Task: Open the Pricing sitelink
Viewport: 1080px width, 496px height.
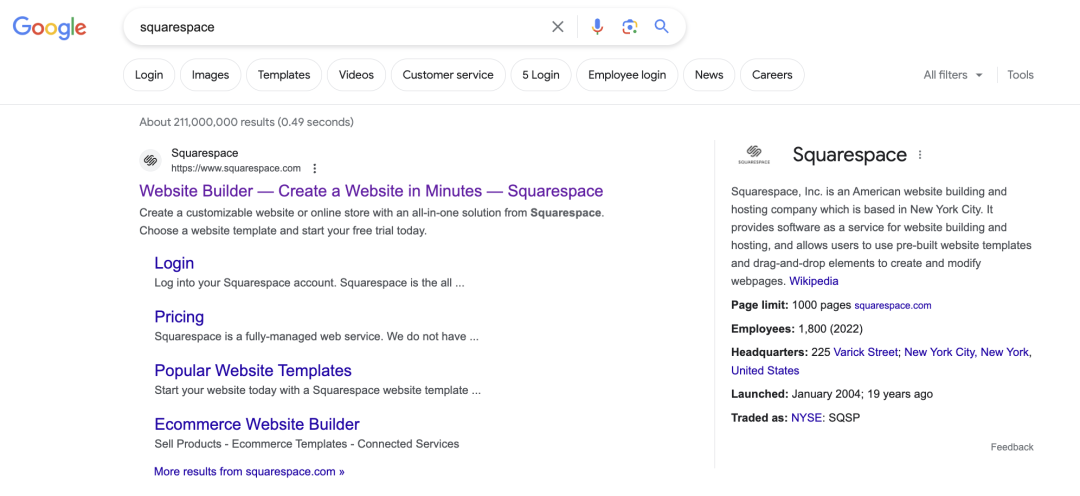Action: click(179, 317)
